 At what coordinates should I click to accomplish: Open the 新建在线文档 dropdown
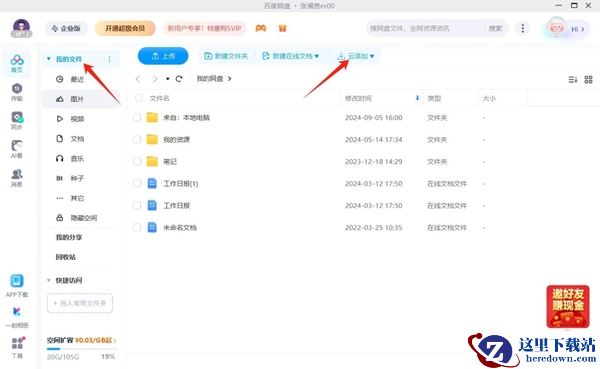[290, 56]
